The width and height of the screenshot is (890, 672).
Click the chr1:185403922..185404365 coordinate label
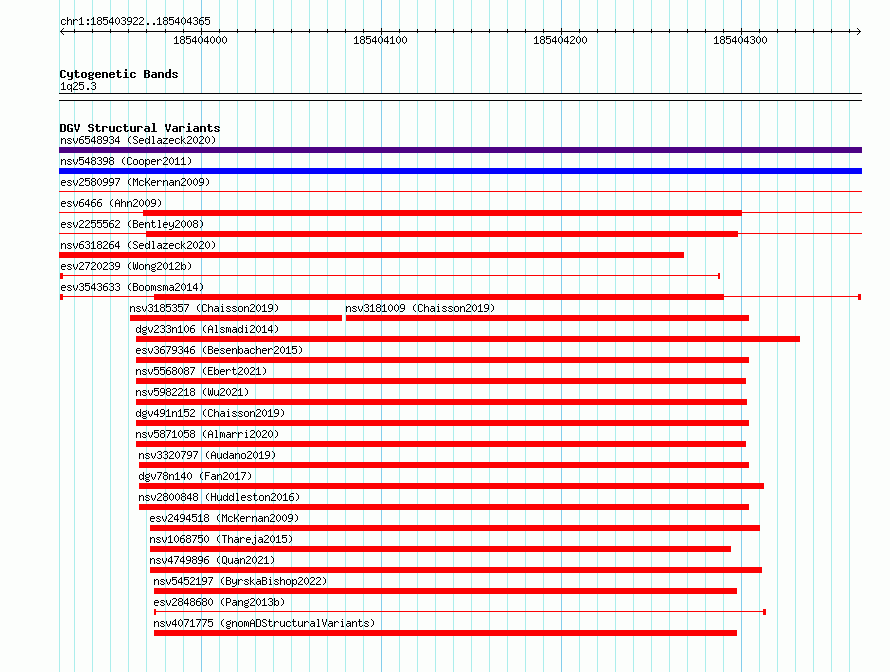[135, 21]
